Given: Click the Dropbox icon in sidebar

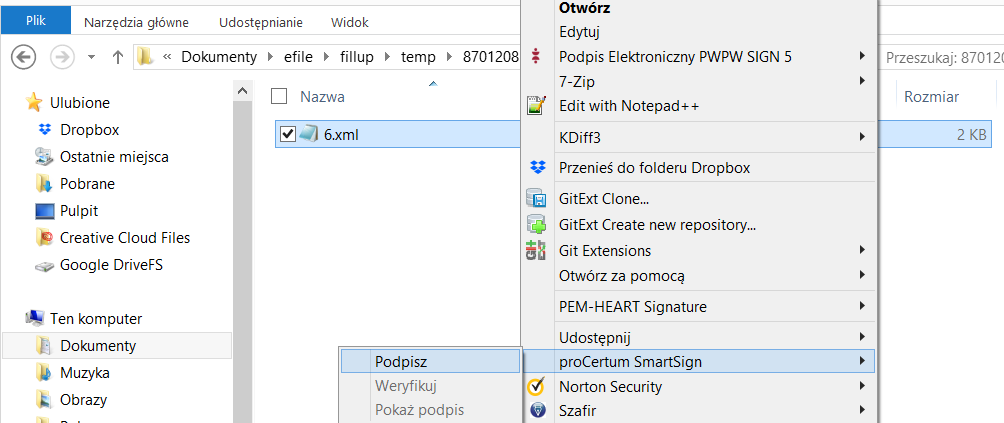Looking at the screenshot, I should [x=44, y=130].
